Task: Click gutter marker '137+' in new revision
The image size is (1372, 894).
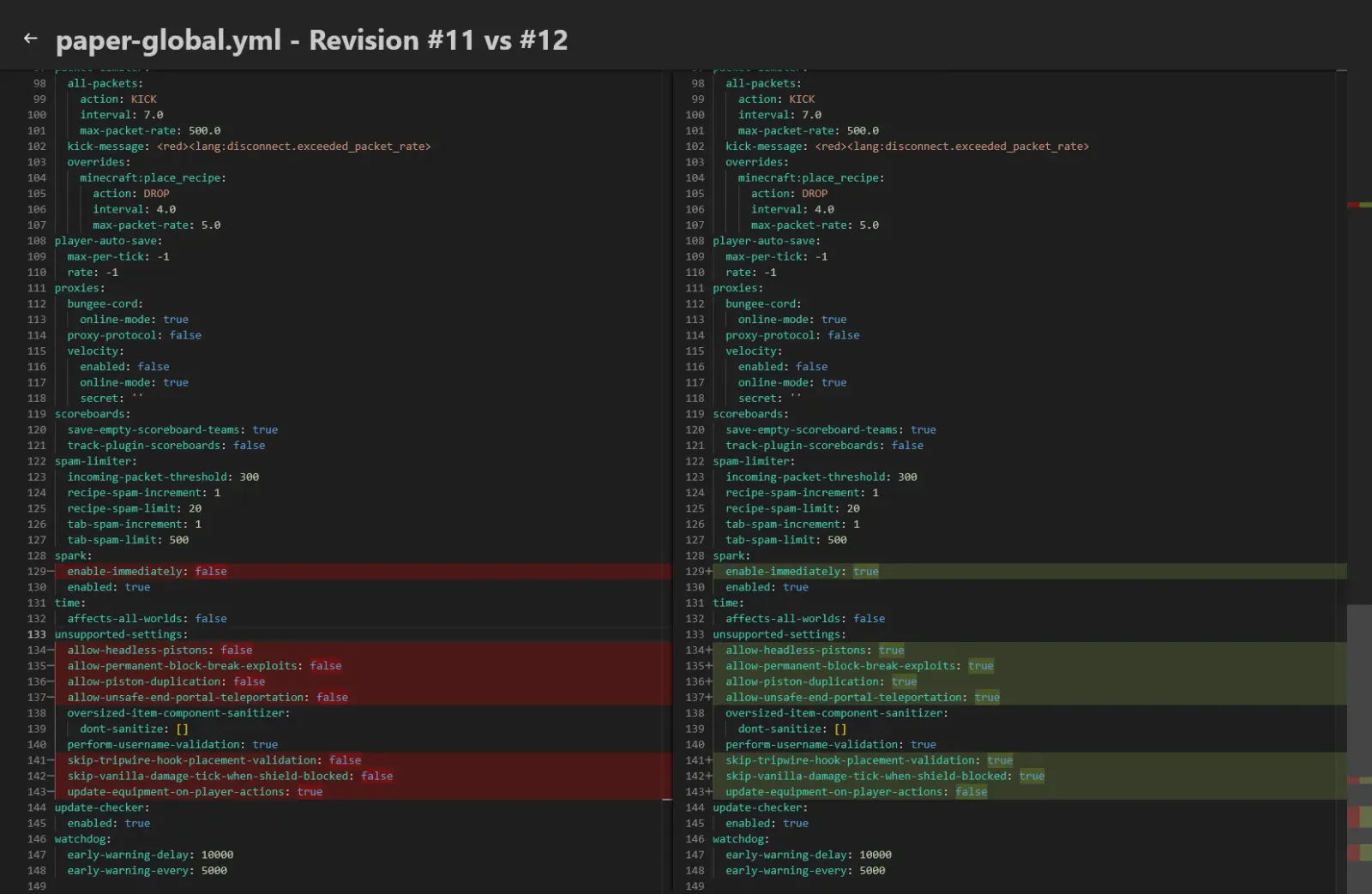Action: pyautogui.click(x=699, y=698)
